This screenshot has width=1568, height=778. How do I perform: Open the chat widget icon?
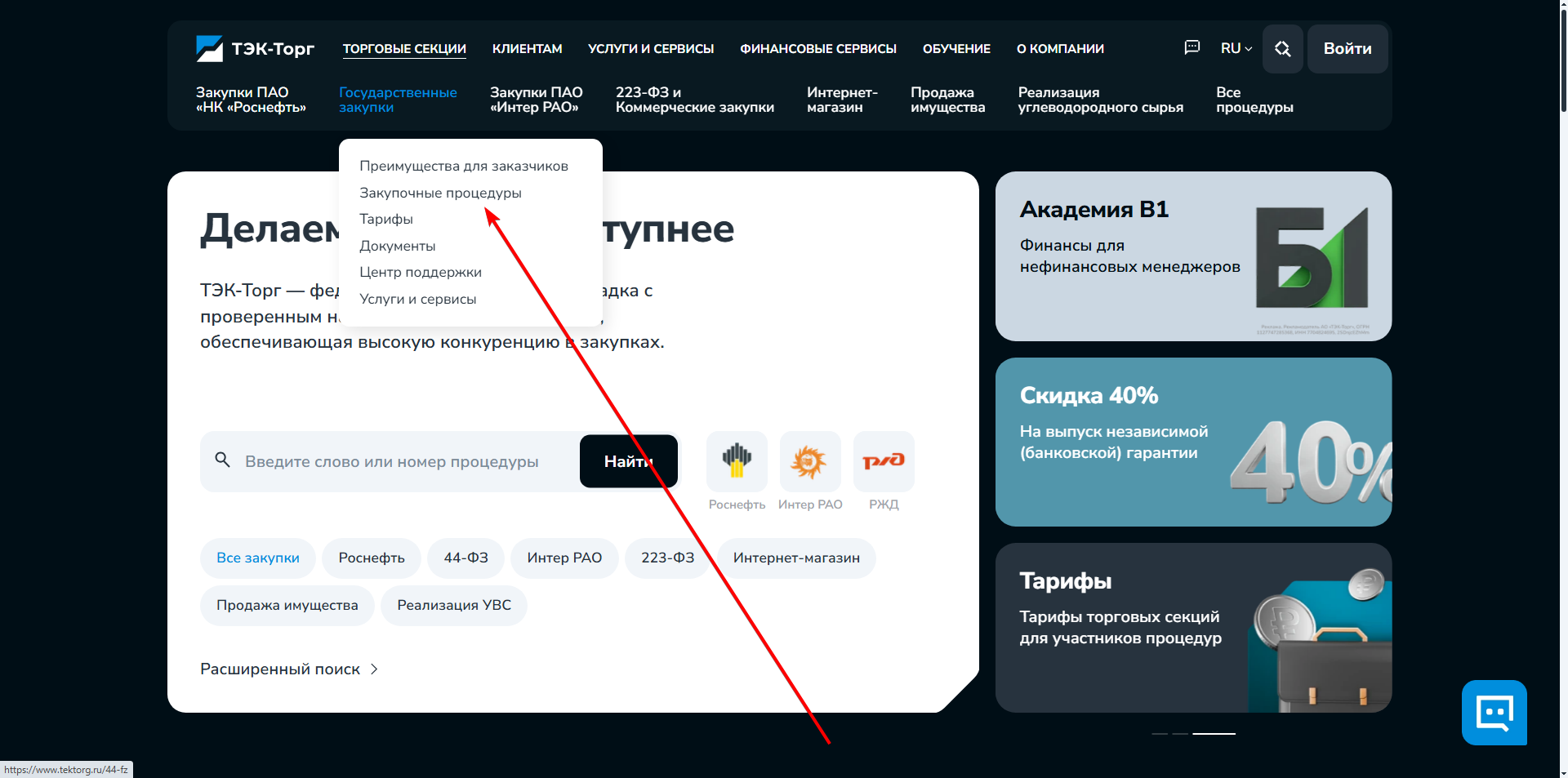click(1494, 713)
